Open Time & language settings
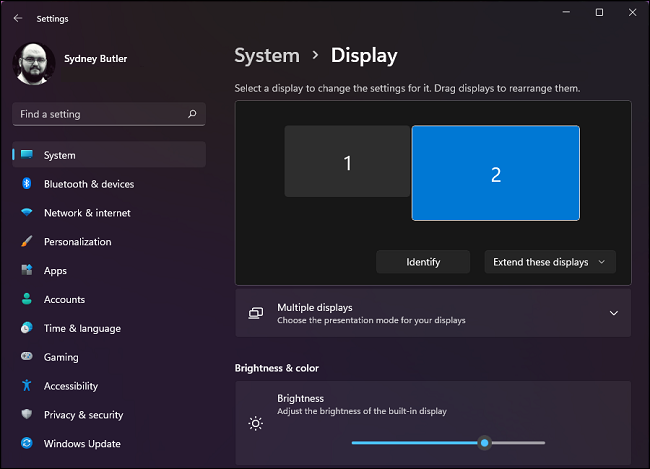This screenshot has height=469, width=650. [x=82, y=328]
